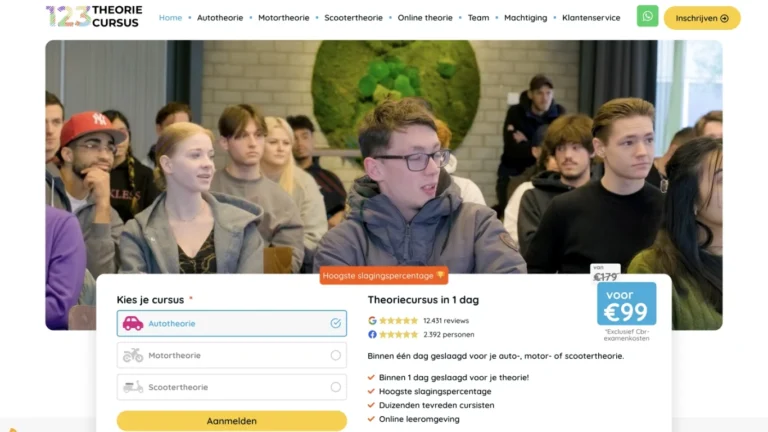Open the Team menu item
This screenshot has width=768, height=432.
pyautogui.click(x=479, y=18)
